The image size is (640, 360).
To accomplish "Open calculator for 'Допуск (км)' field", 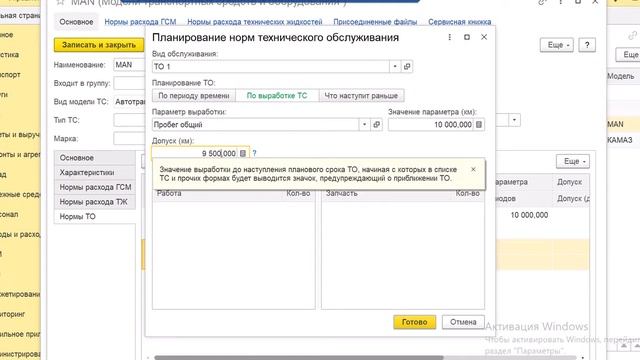I will (x=243, y=153).
